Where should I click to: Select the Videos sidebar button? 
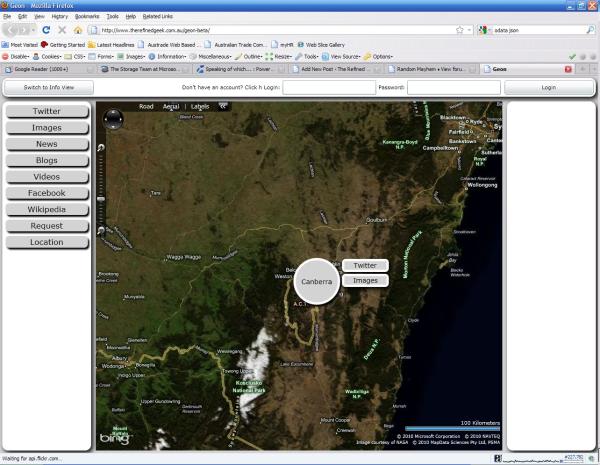coord(47,177)
